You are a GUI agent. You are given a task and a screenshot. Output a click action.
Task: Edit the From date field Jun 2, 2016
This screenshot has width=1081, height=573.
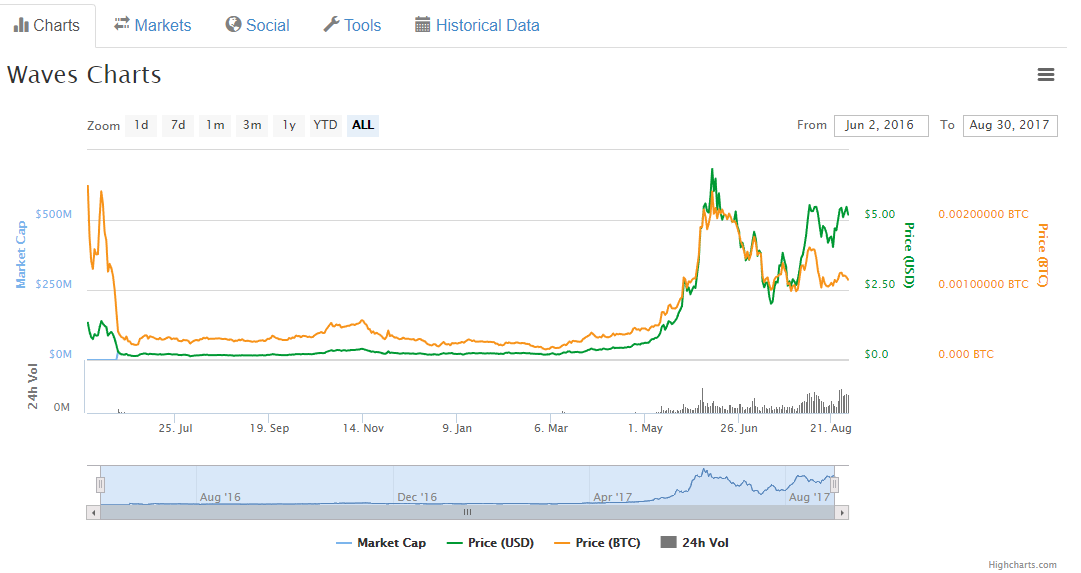(x=881, y=125)
